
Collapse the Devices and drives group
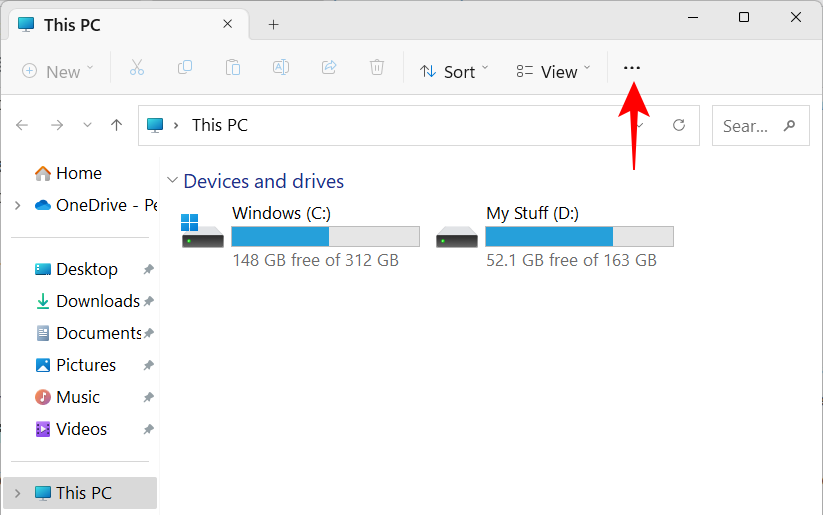(x=172, y=180)
